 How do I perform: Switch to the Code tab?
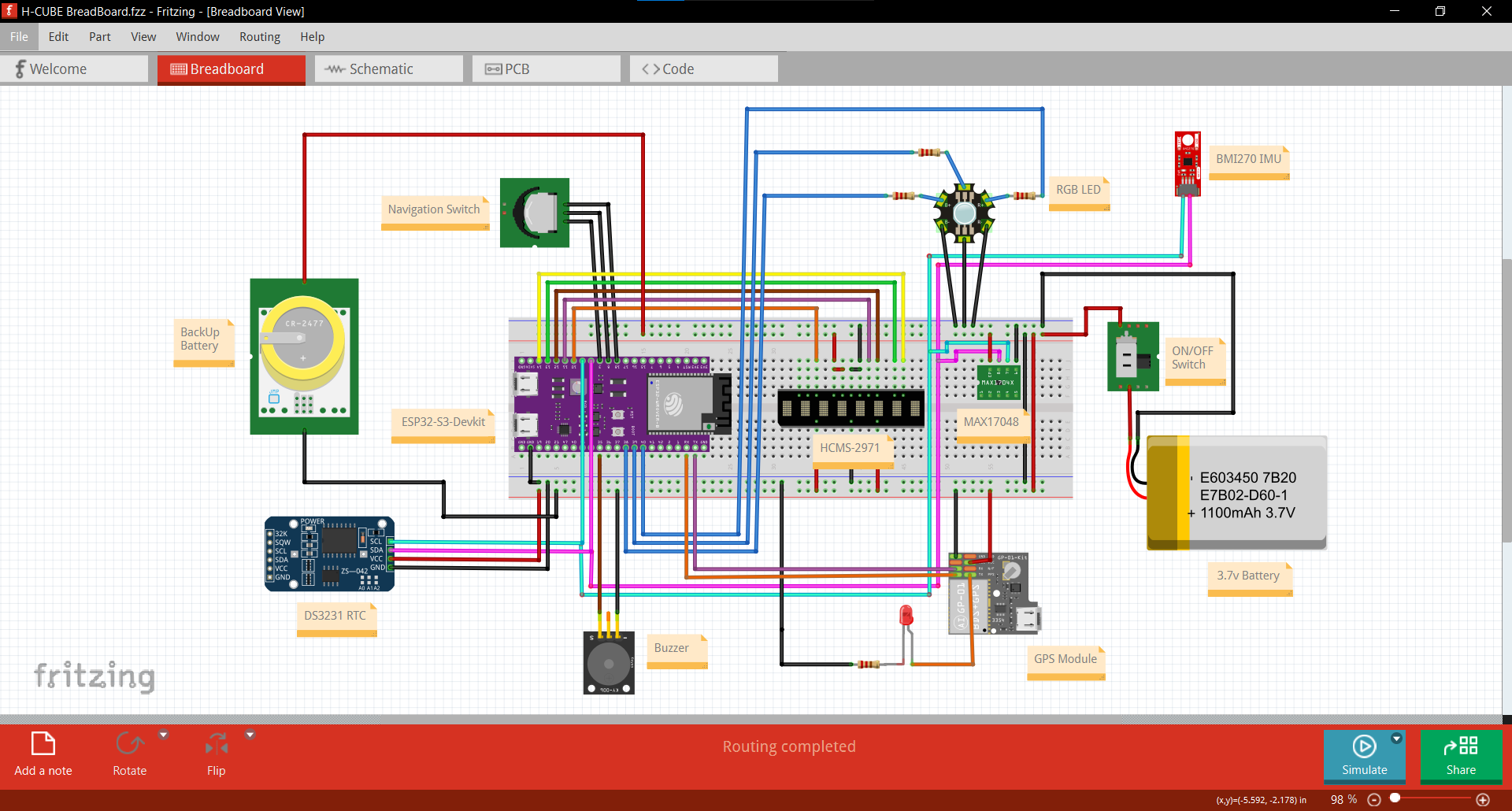(x=704, y=69)
